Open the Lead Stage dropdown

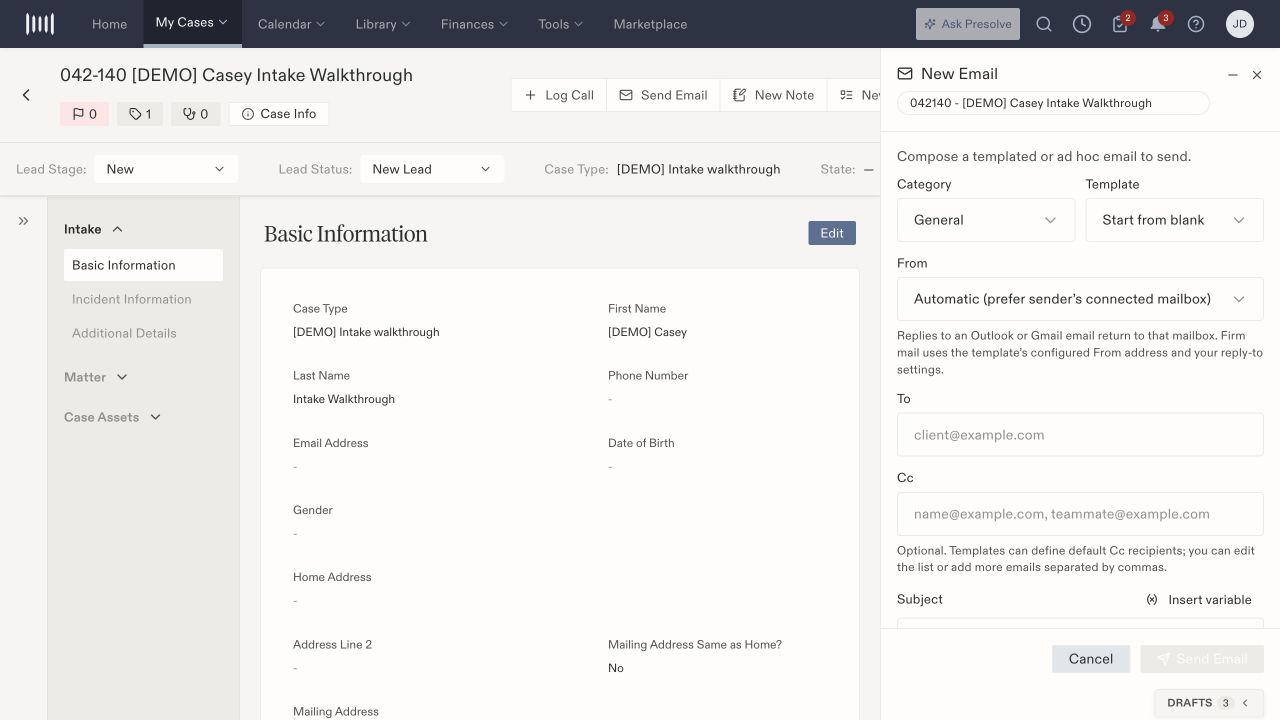166,169
